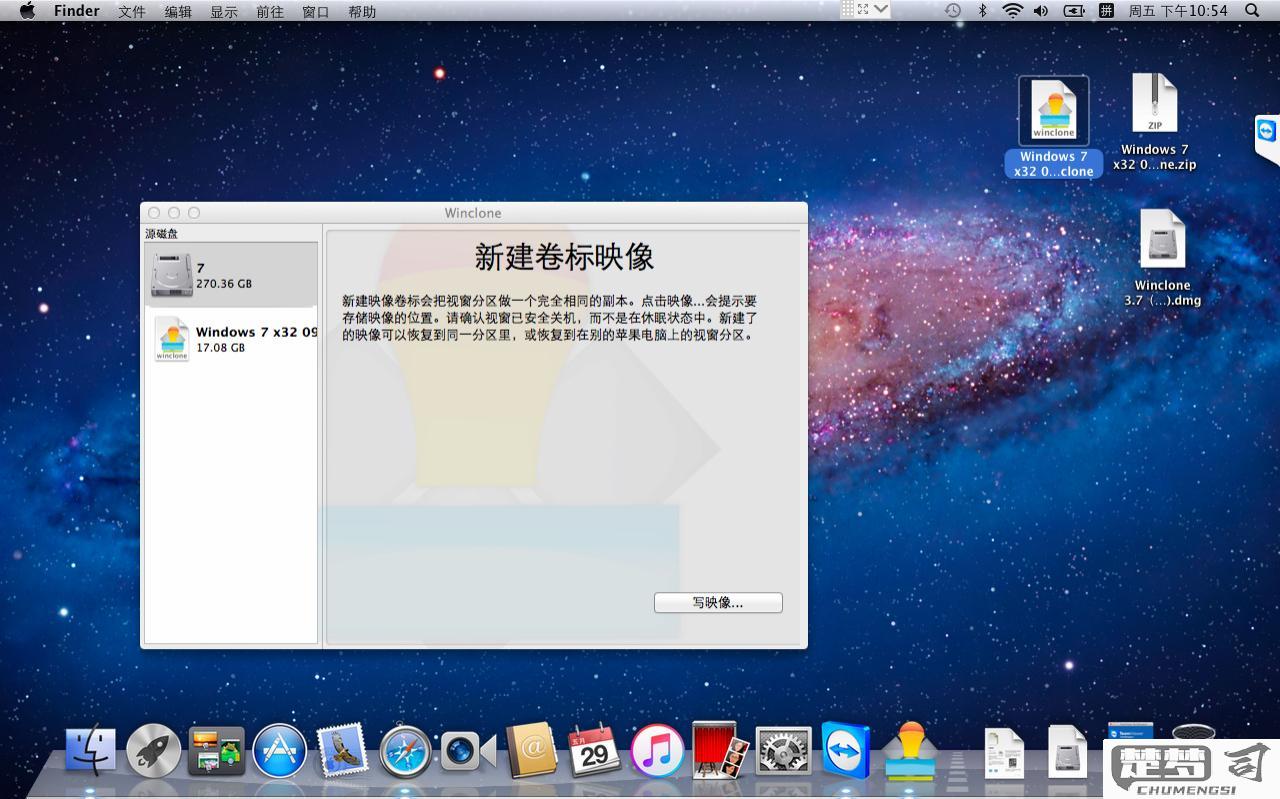The image size is (1280, 799).
Task: Click TeamViewer side panel tab at screen edge
Action: click(x=1267, y=140)
